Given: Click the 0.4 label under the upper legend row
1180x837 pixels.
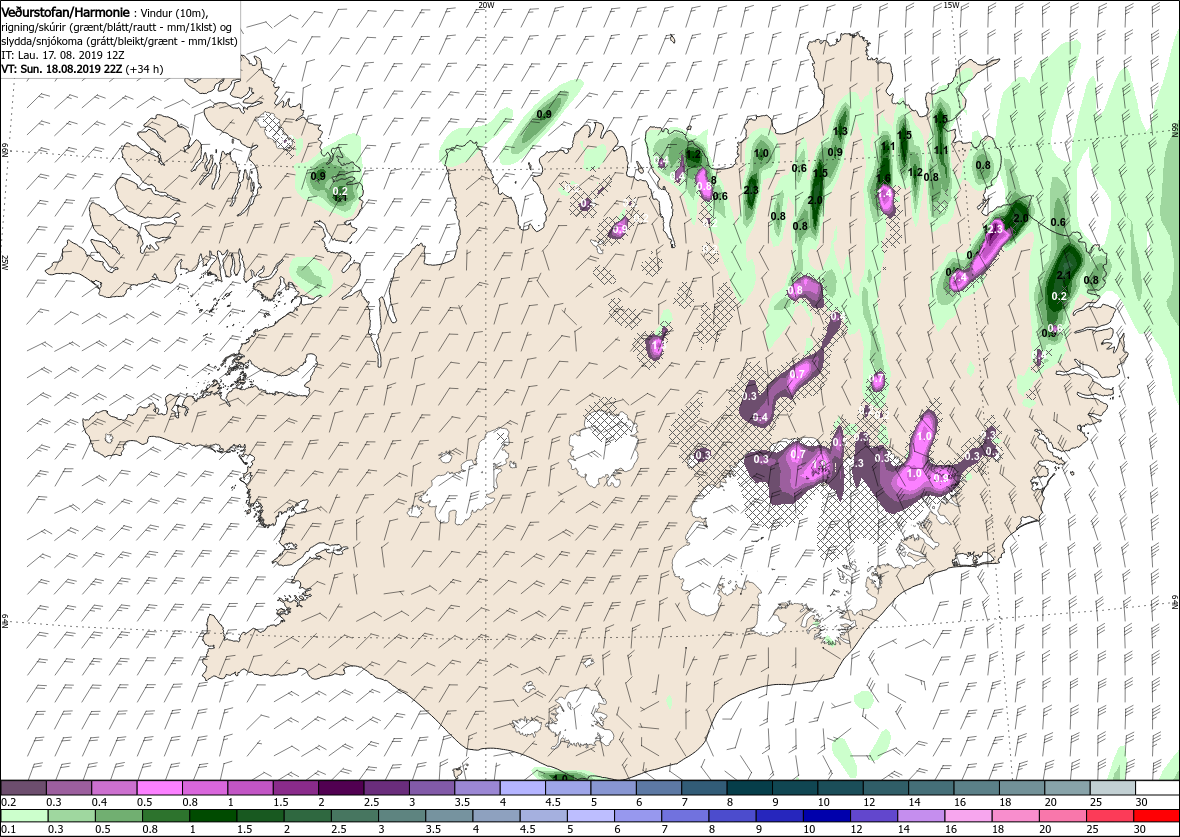Looking at the screenshot, I should pyautogui.click(x=99, y=802).
